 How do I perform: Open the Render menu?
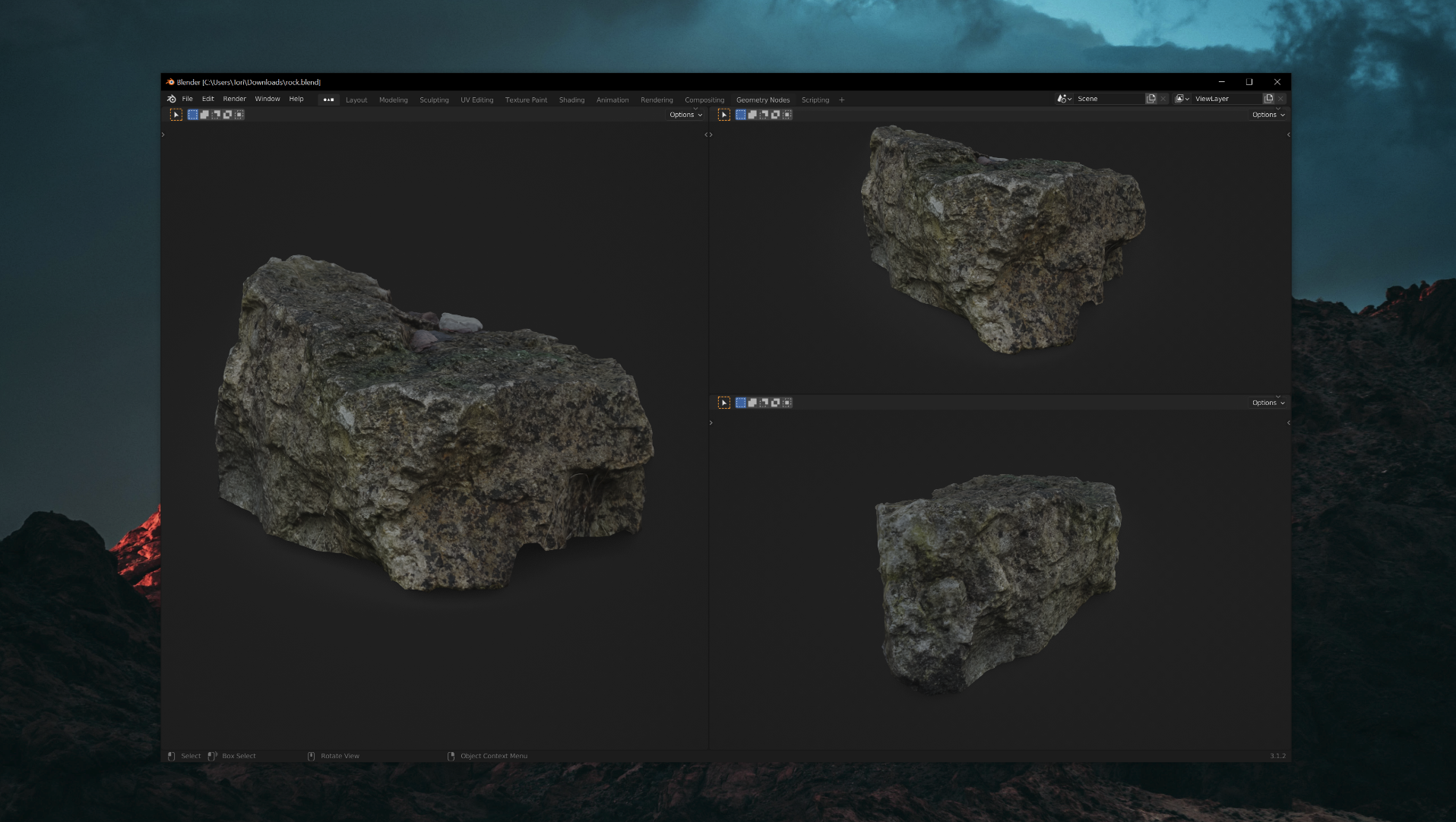coord(234,99)
